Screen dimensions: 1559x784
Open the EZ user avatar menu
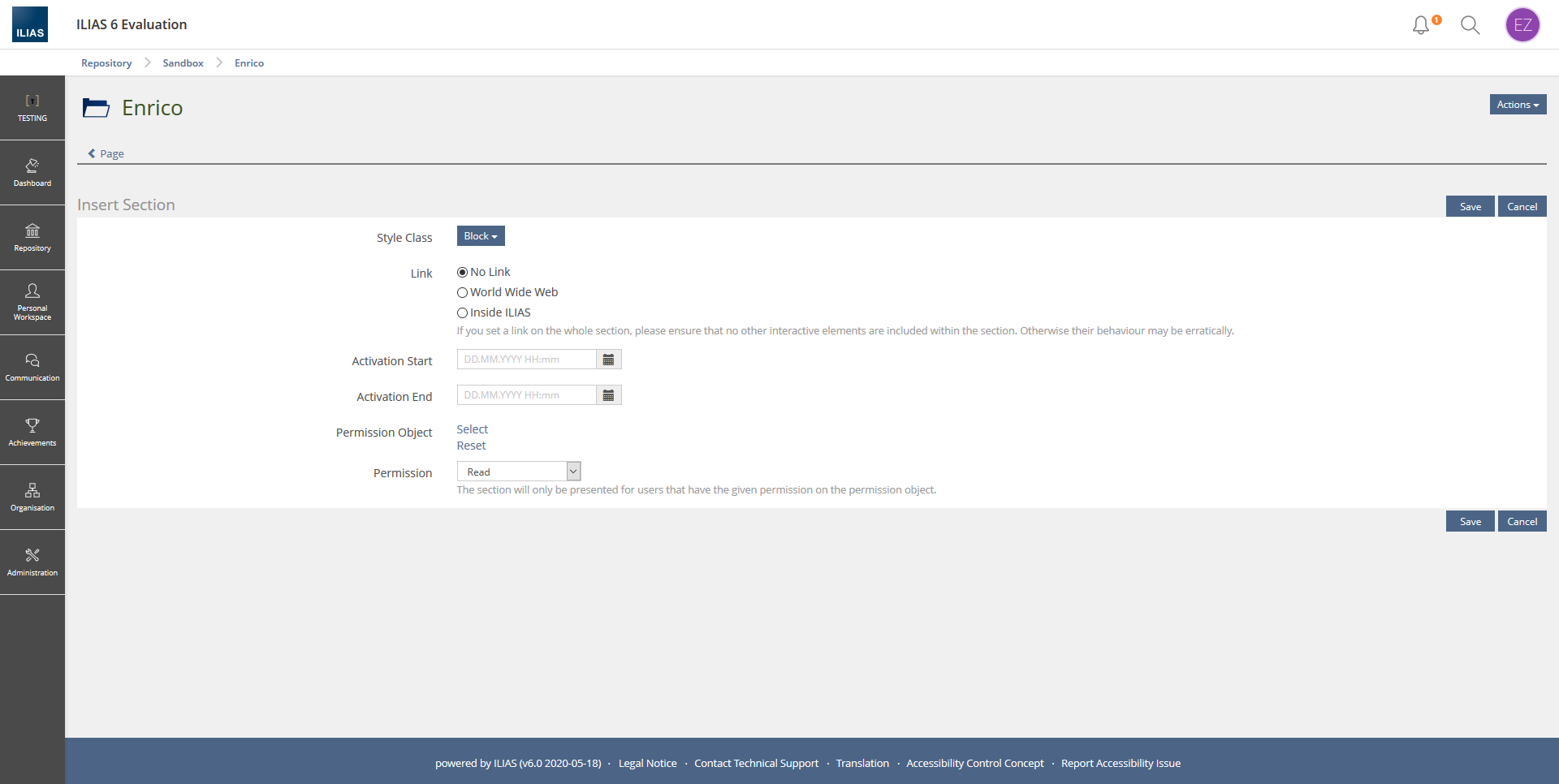coord(1522,25)
